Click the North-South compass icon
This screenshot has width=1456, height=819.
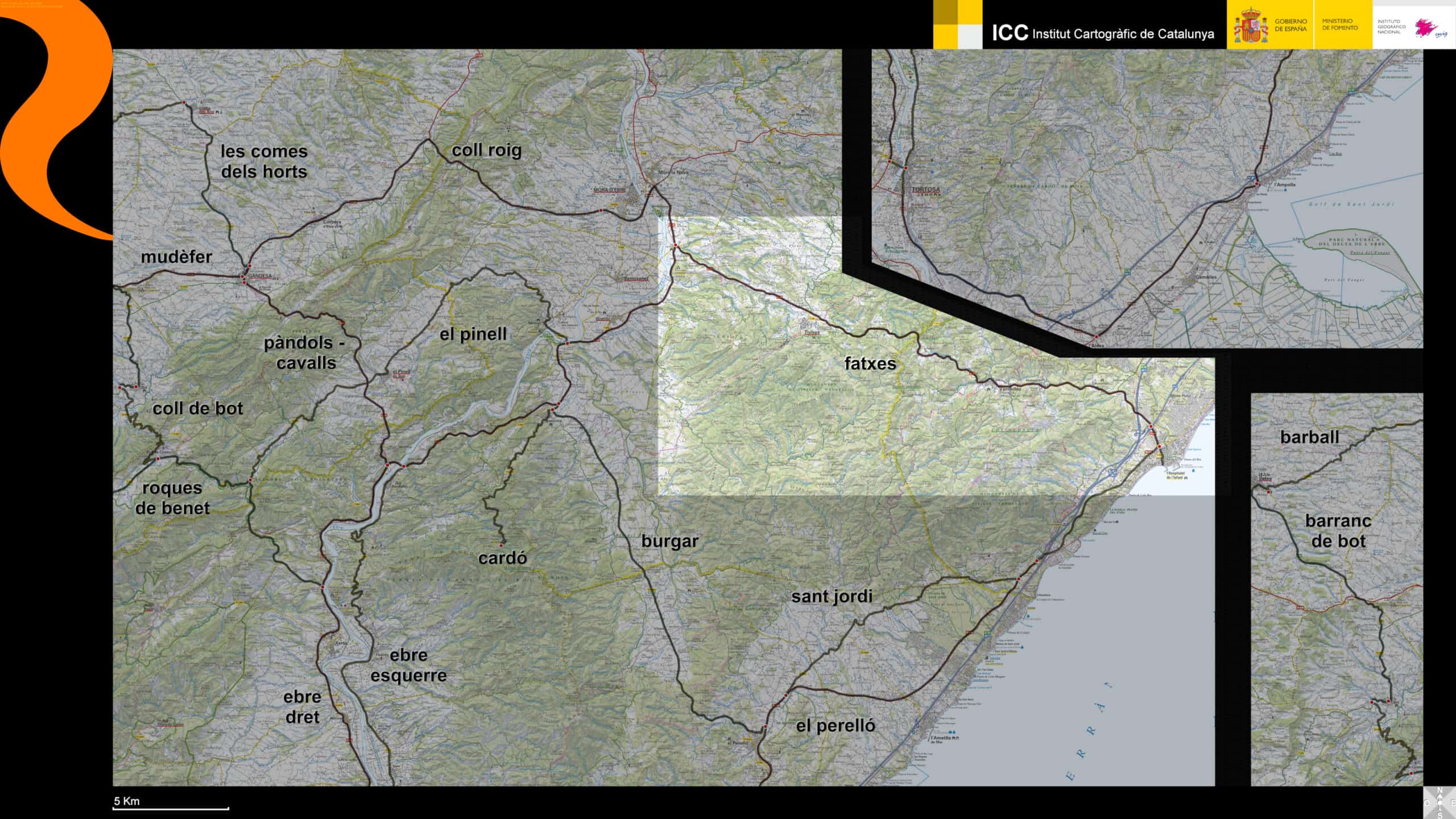click(1440, 803)
